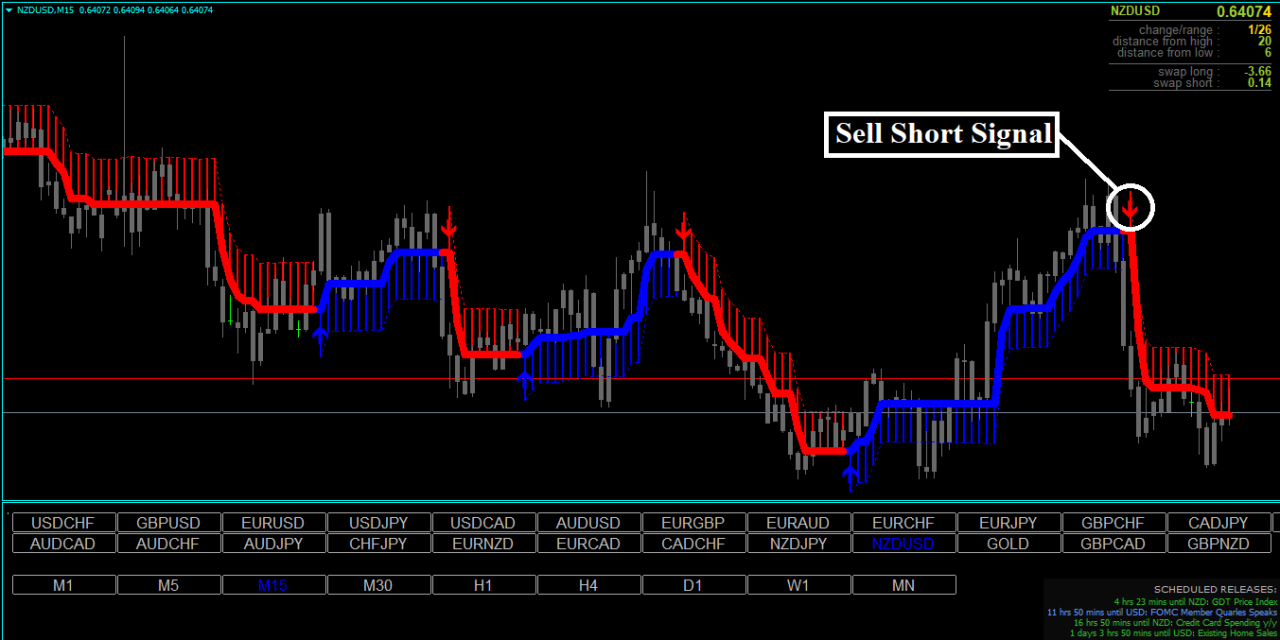Select the EURCHF button
Screen dimensions: 1280x640
point(904,523)
